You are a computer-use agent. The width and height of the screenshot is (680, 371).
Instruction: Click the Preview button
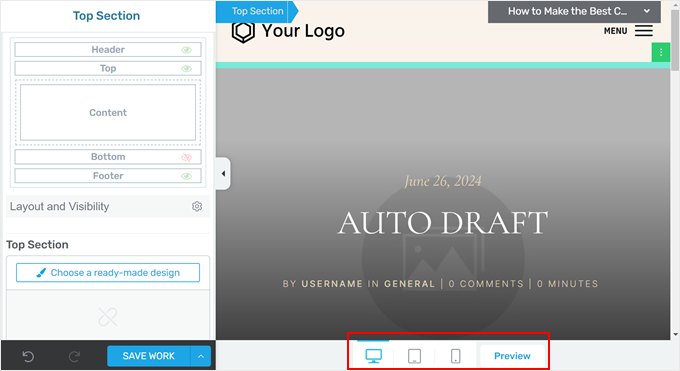pyautogui.click(x=512, y=356)
